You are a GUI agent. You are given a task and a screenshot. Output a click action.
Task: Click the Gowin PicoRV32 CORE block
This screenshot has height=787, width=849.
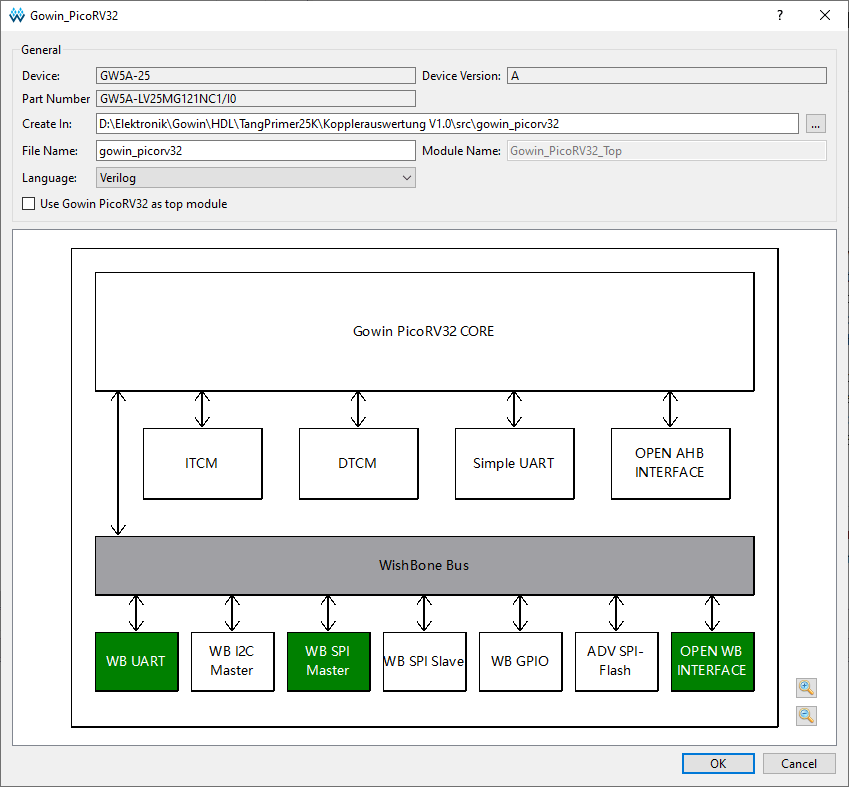pyautogui.click(x=424, y=331)
